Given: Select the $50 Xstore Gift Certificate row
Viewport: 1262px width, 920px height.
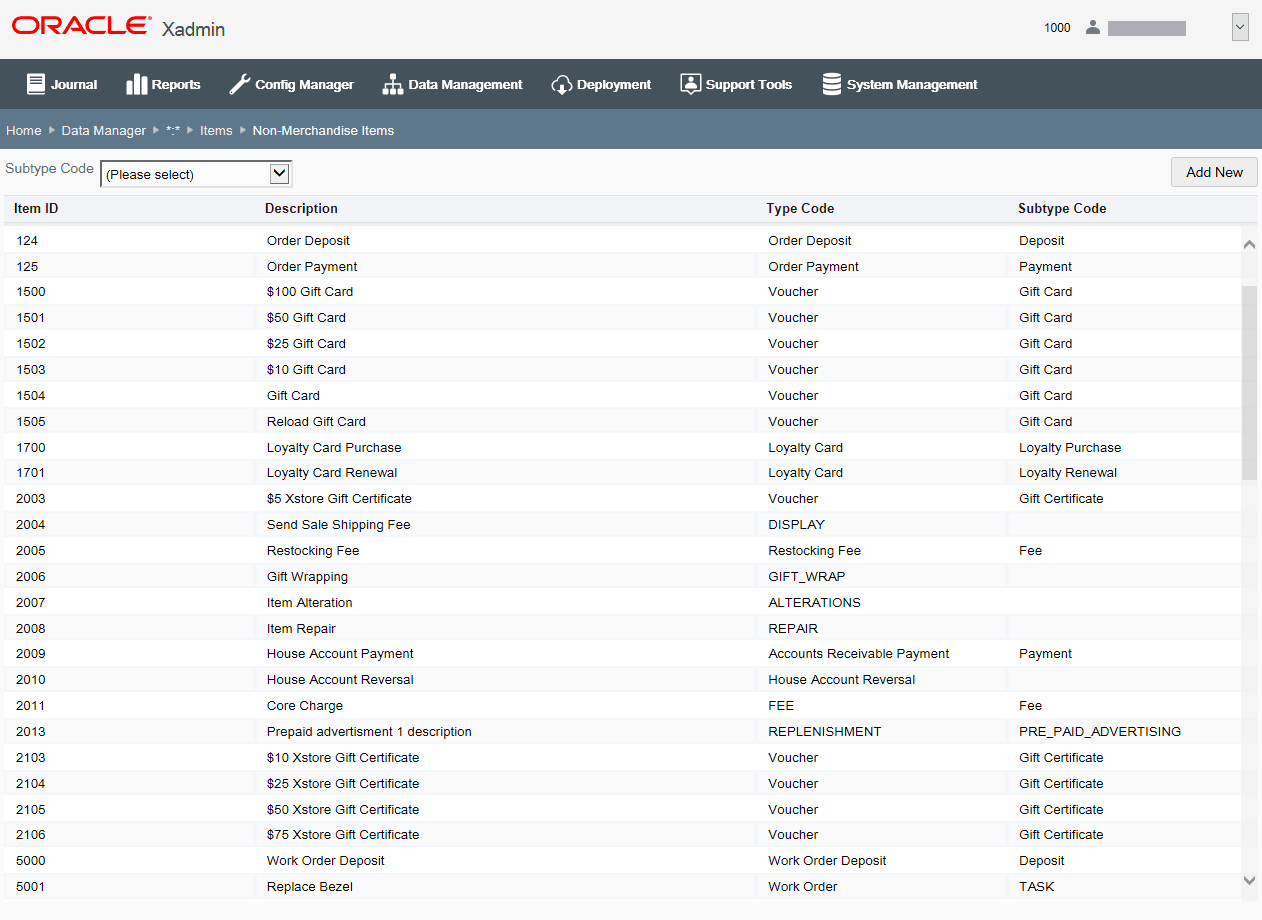Looking at the screenshot, I should (x=622, y=810).
